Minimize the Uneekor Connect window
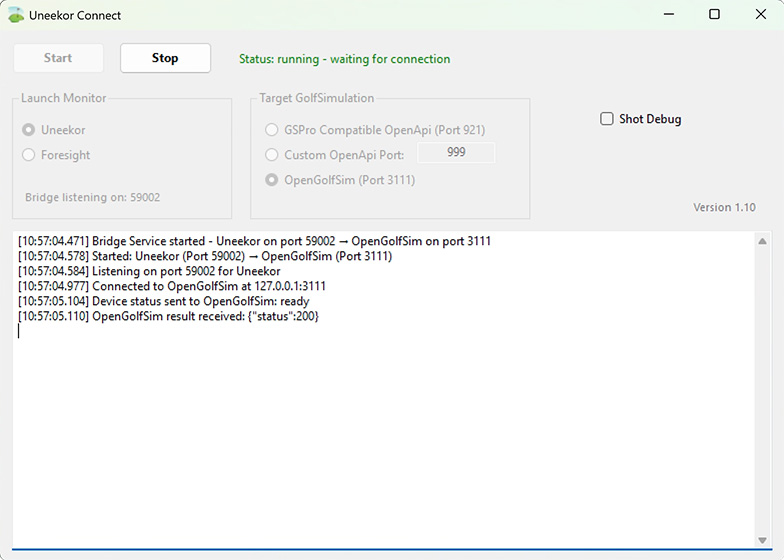This screenshot has width=784, height=560. point(667,15)
